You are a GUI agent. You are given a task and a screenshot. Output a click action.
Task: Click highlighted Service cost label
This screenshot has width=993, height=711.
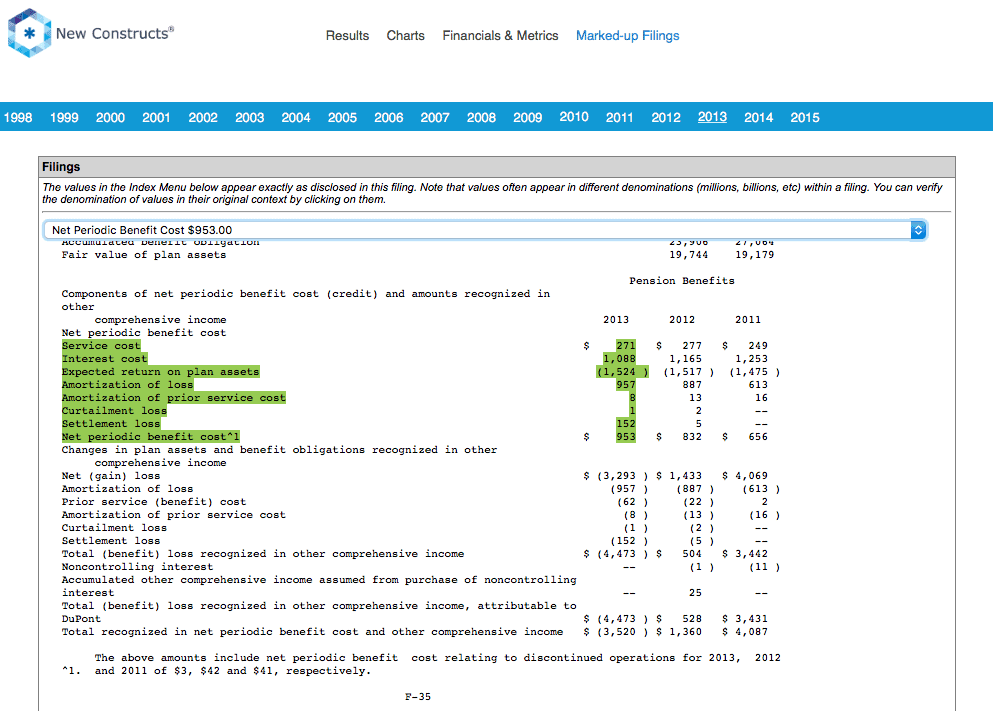point(101,346)
